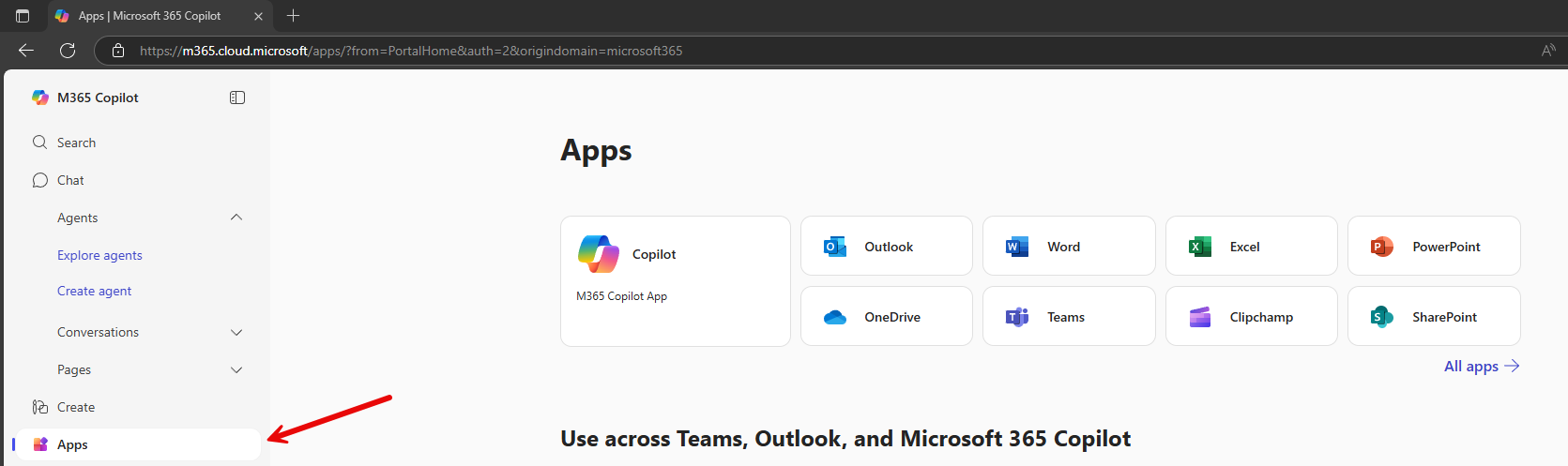The width and height of the screenshot is (1568, 466).
Task: Expand the Conversations section
Action: [236, 332]
